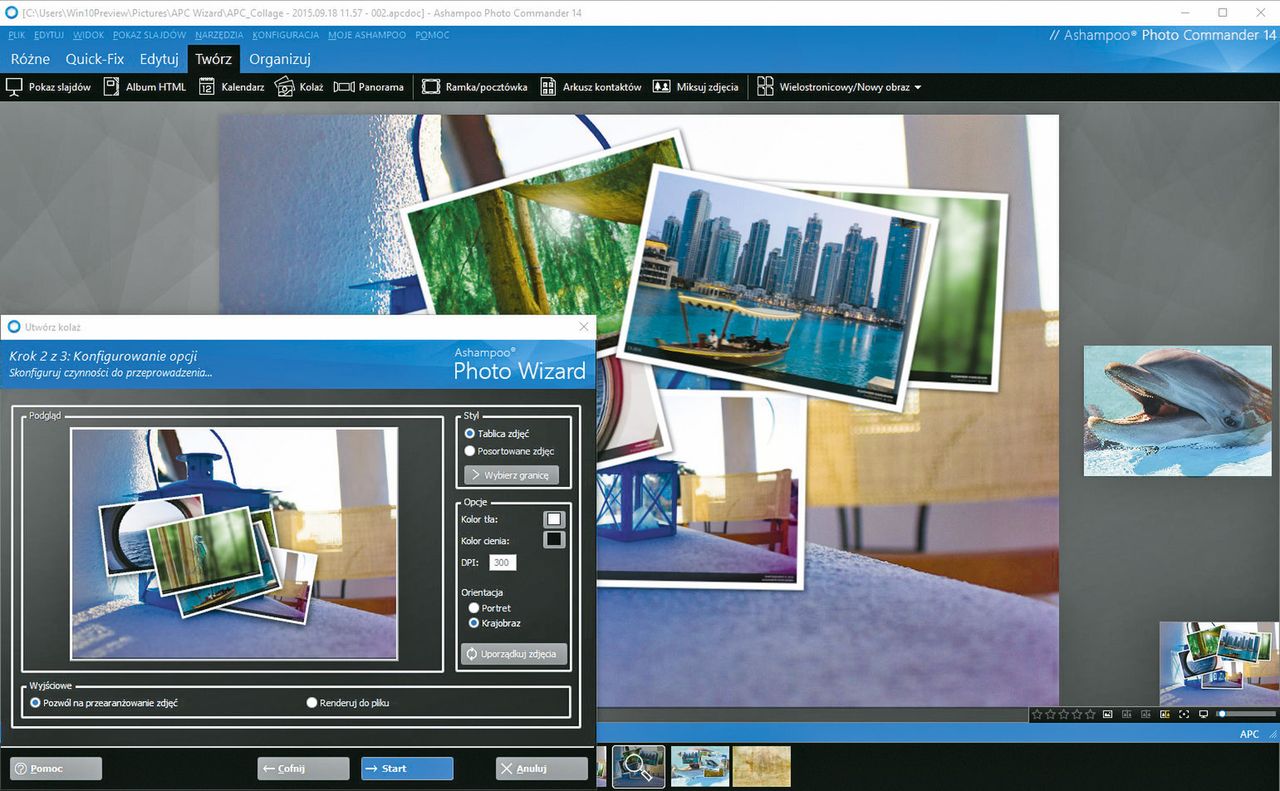This screenshot has width=1280, height=791.
Task: Click the Start button
Action: coord(407,768)
